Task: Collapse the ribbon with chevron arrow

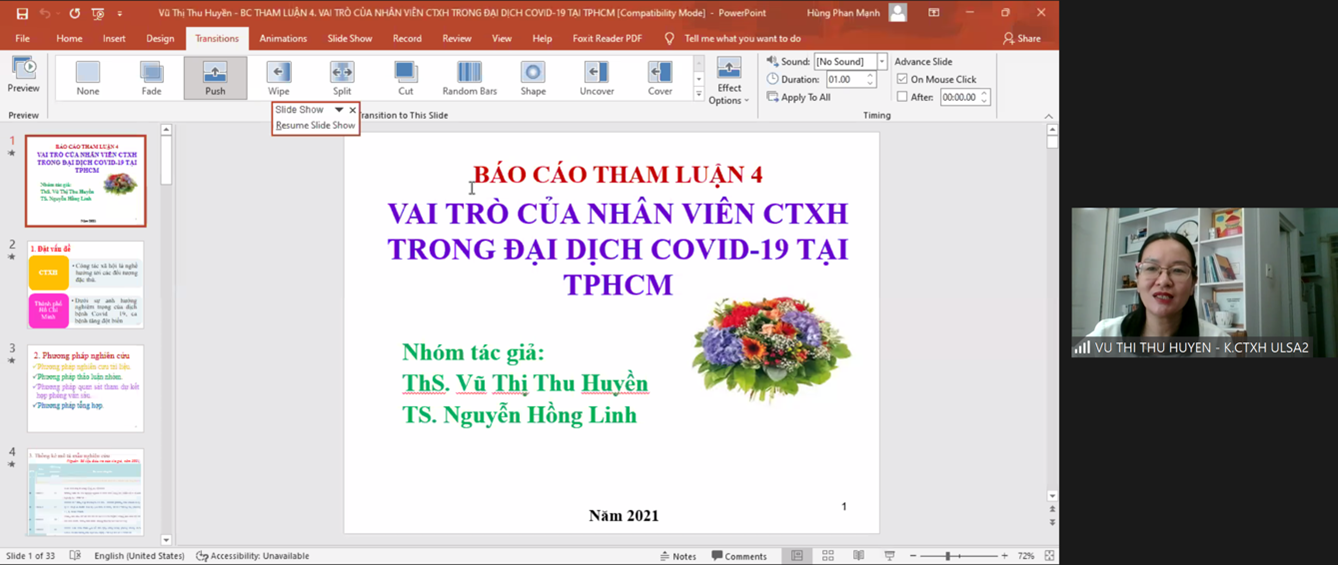Action: point(1049,116)
